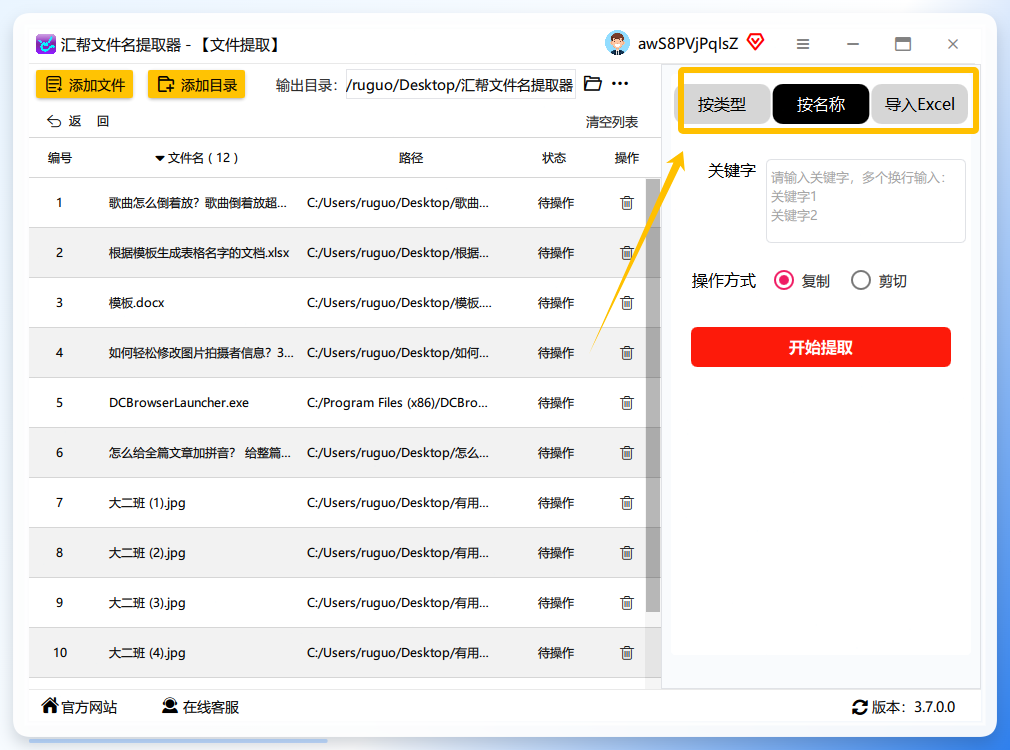Click the 添加目录 button

click(x=196, y=84)
